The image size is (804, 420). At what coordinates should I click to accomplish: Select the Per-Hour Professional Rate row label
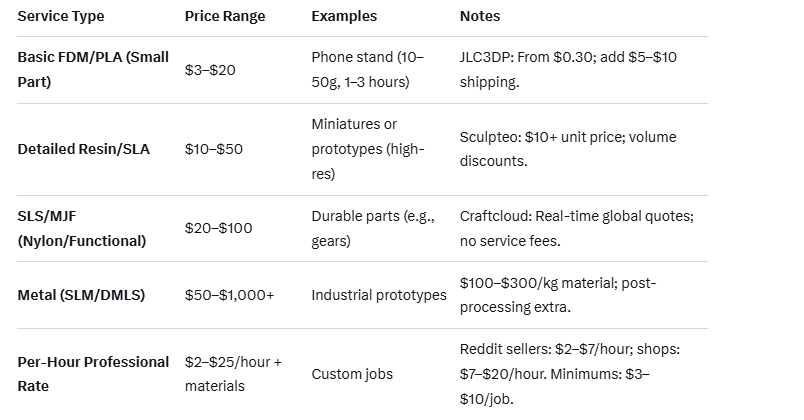coord(93,374)
